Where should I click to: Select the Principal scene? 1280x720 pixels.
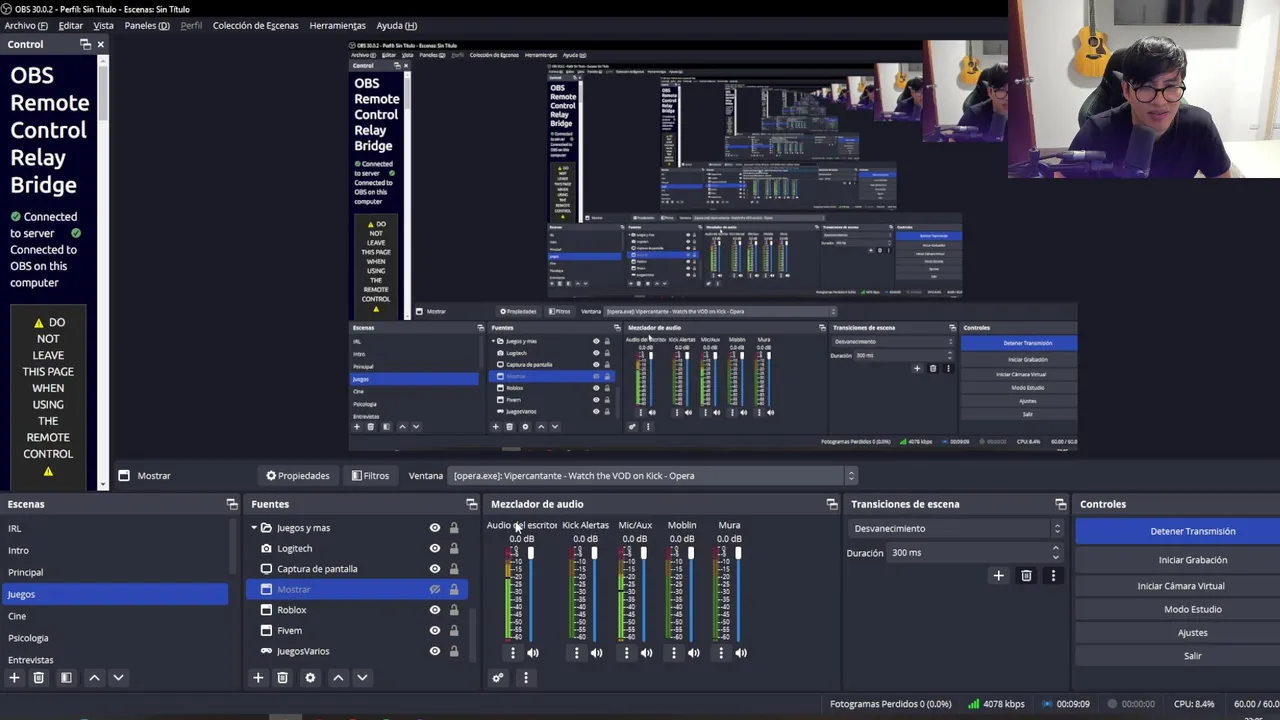(x=115, y=572)
